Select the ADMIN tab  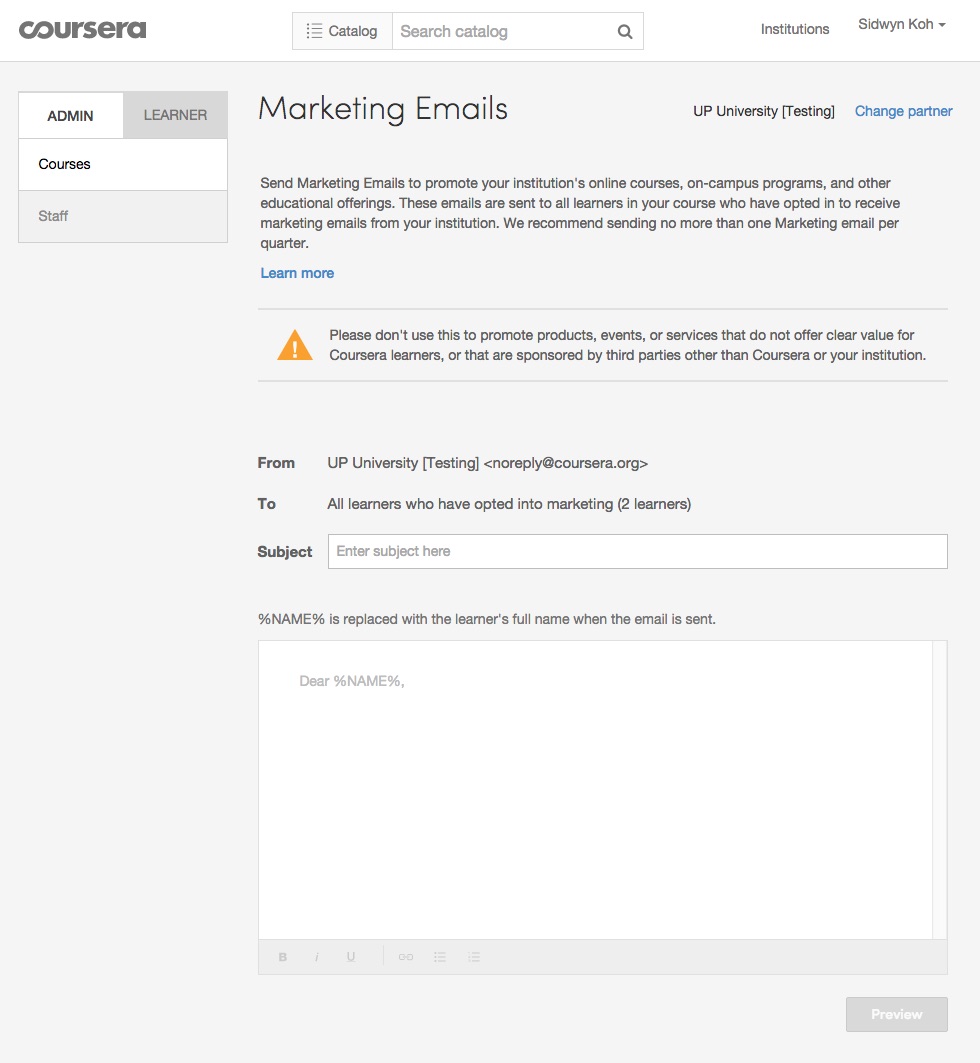70,116
